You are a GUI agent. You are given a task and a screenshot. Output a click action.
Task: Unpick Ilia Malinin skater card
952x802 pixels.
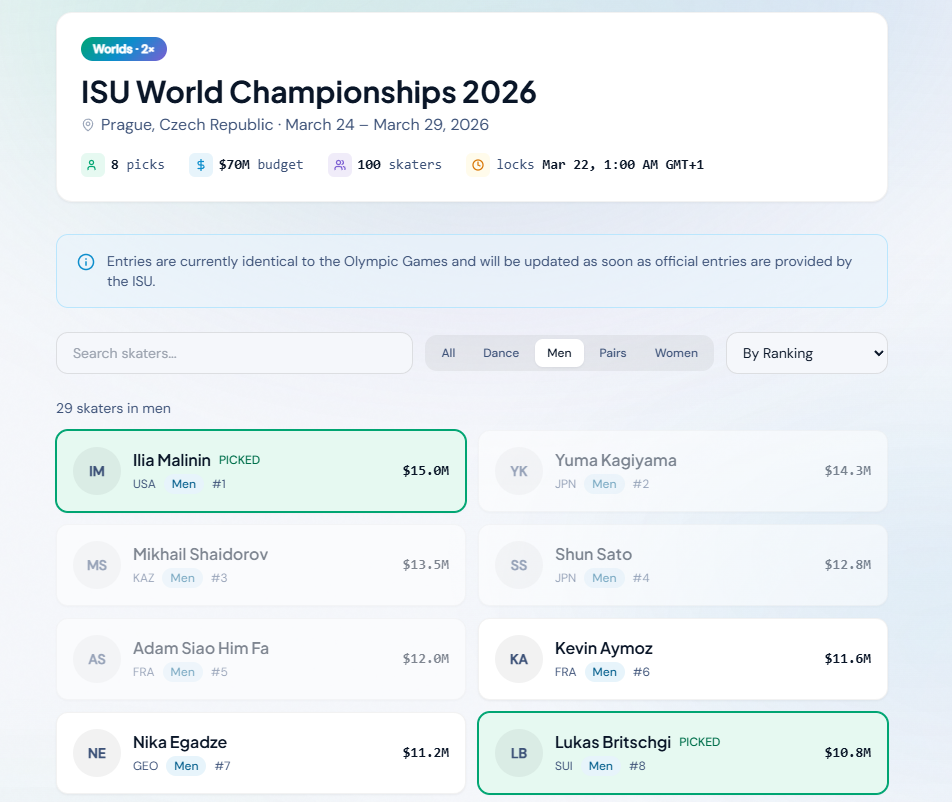[x=261, y=471]
